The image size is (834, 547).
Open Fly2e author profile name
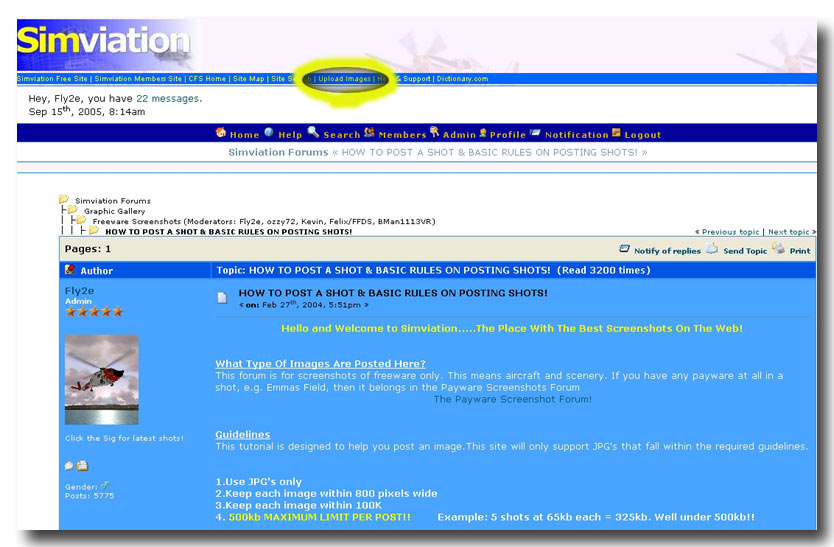point(79,291)
